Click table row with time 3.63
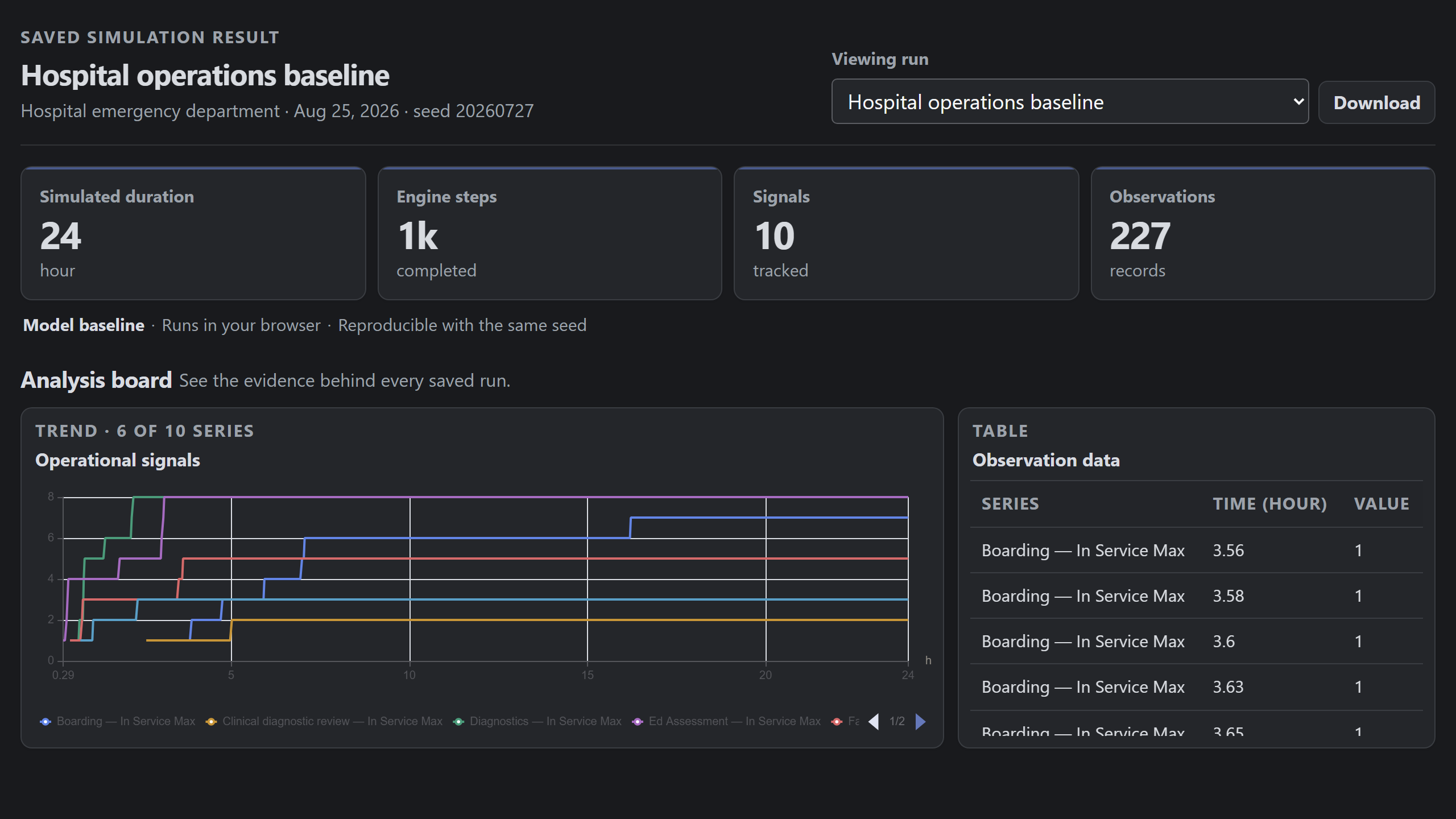The width and height of the screenshot is (1456, 819). (x=1197, y=687)
